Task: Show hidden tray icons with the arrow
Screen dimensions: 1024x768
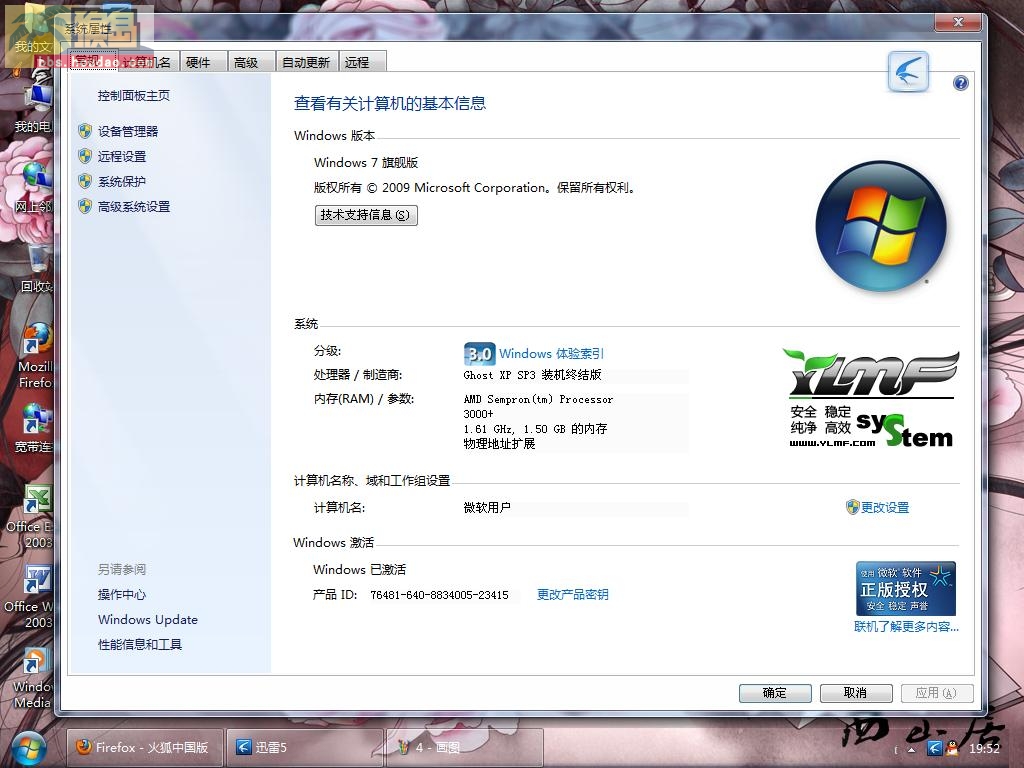Action: (x=912, y=750)
